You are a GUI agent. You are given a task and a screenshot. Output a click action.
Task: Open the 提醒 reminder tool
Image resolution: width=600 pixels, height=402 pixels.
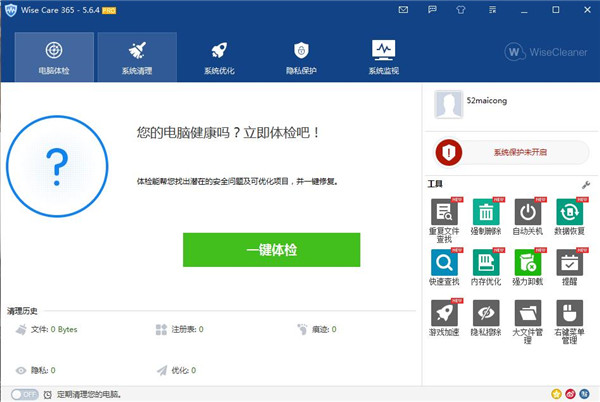[x=569, y=267]
